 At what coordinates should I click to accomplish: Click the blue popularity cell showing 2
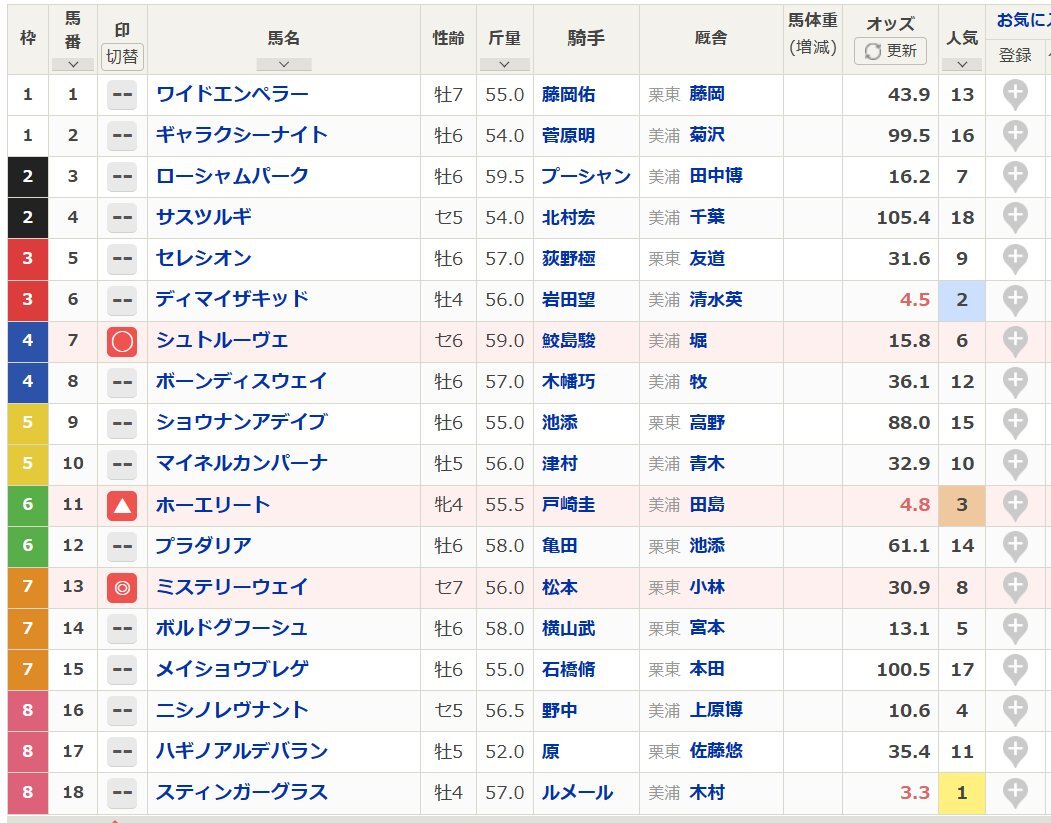962,300
